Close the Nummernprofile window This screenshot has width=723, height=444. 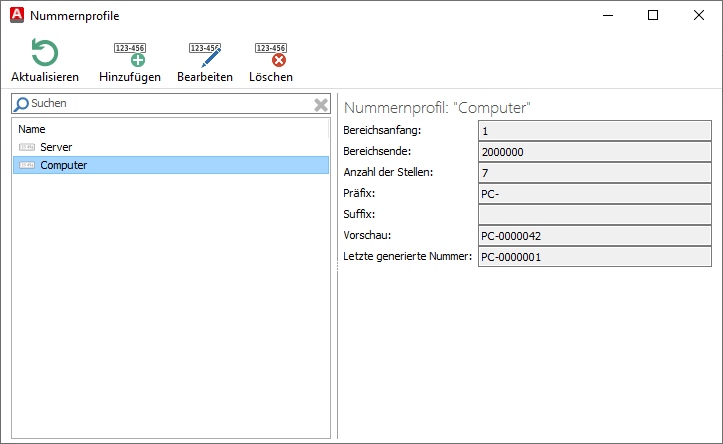pyautogui.click(x=699, y=15)
